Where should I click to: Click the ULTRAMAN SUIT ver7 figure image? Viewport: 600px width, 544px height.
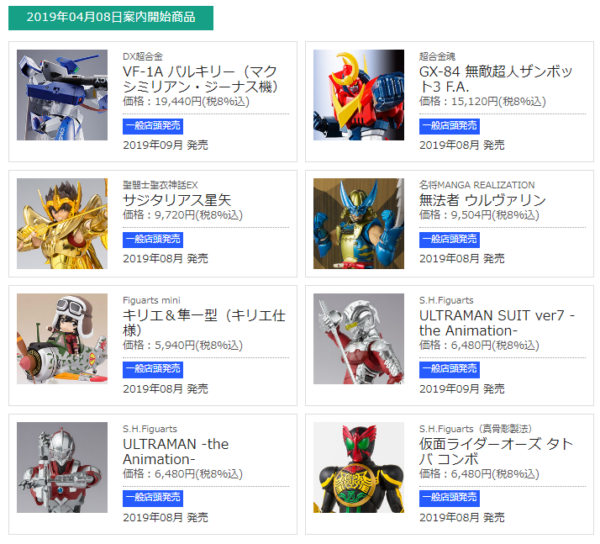[x=359, y=339]
